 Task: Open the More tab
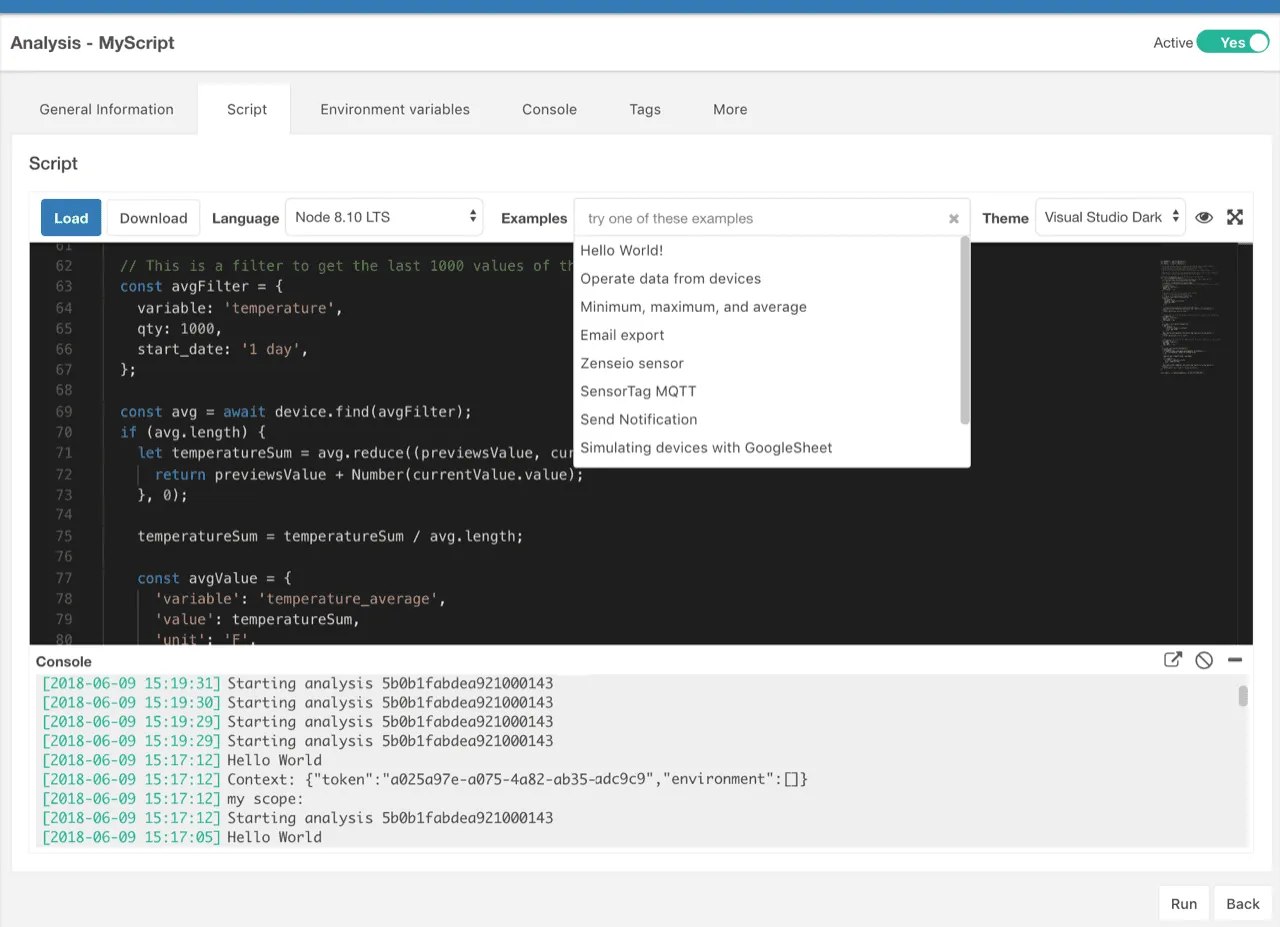coord(730,109)
